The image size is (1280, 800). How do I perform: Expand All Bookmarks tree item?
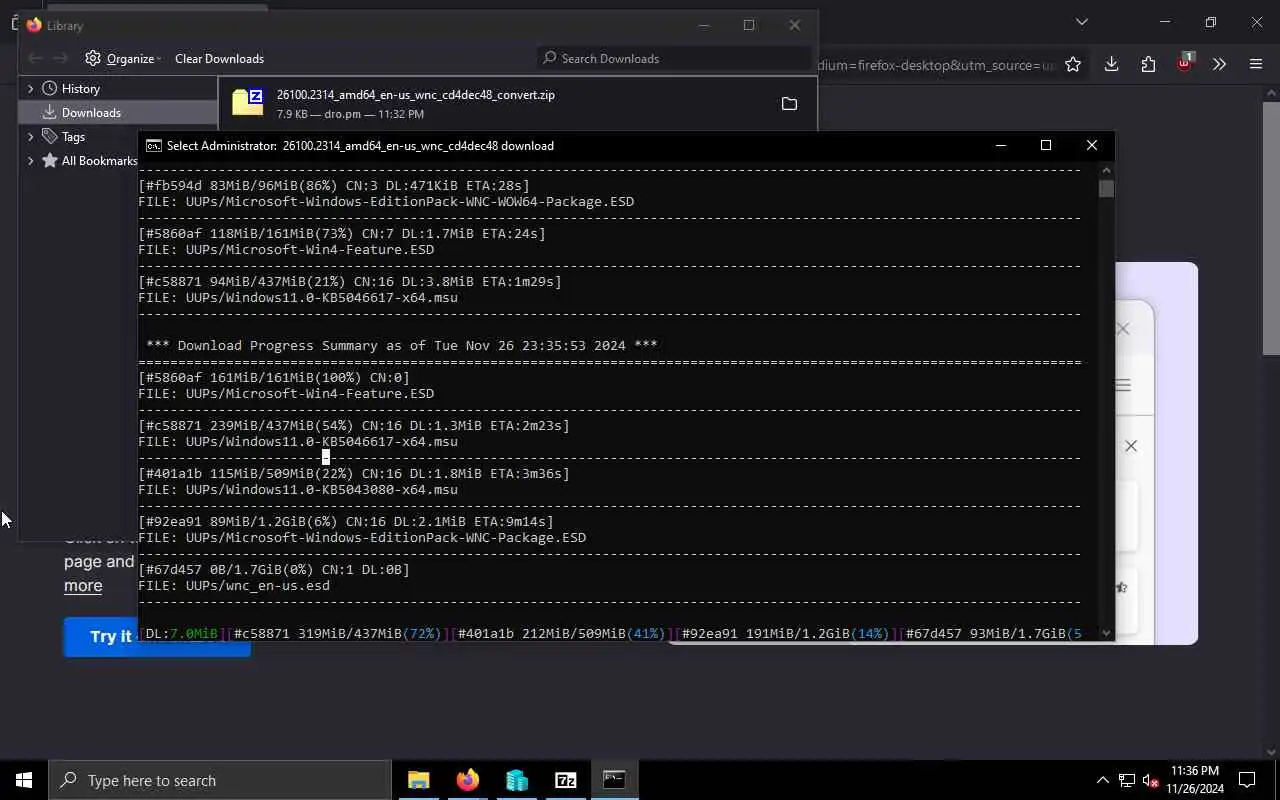[x=30, y=160]
